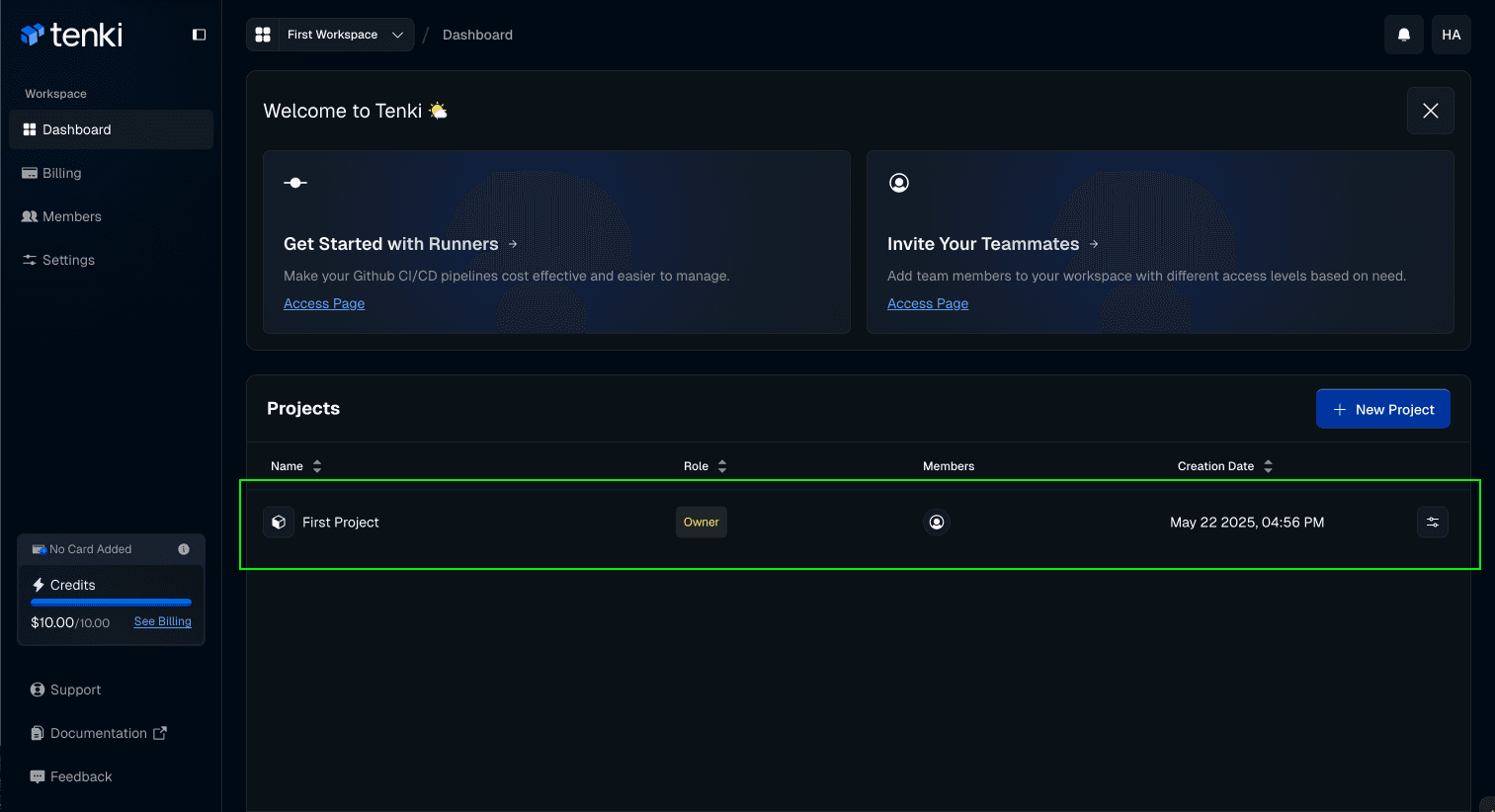Click the Dashboard breadcrumb

click(477, 35)
